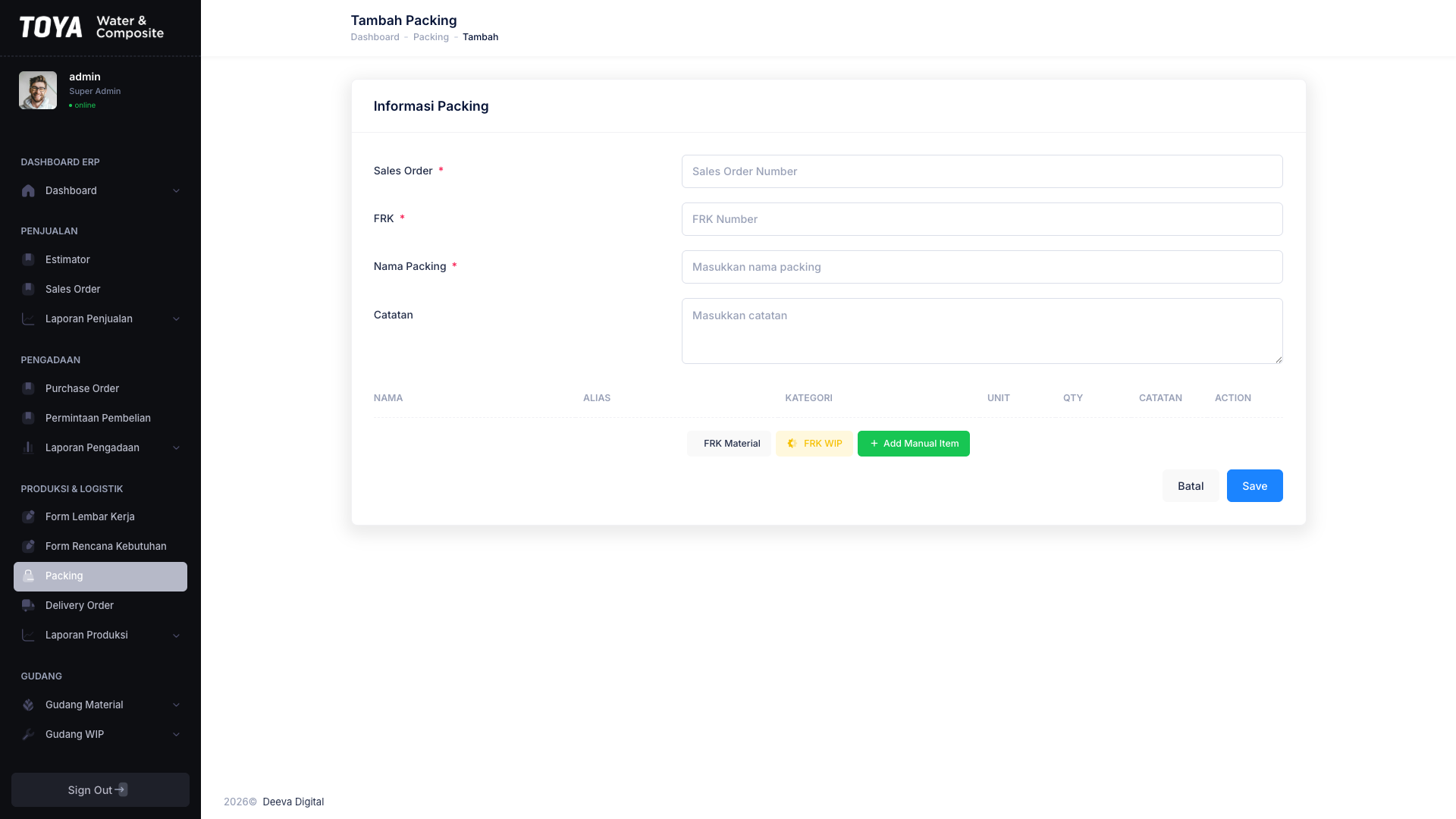This screenshot has width=1456, height=819.
Task: Open Form Lembar Kerja menu item
Action: point(100,517)
